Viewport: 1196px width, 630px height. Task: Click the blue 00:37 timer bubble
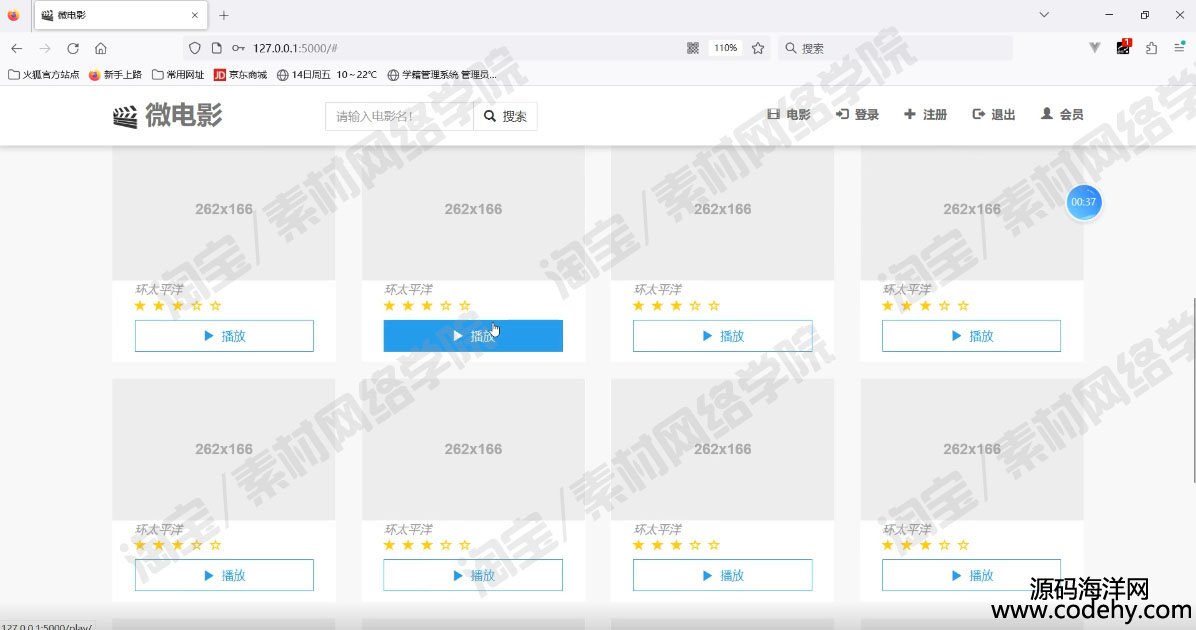point(1083,202)
